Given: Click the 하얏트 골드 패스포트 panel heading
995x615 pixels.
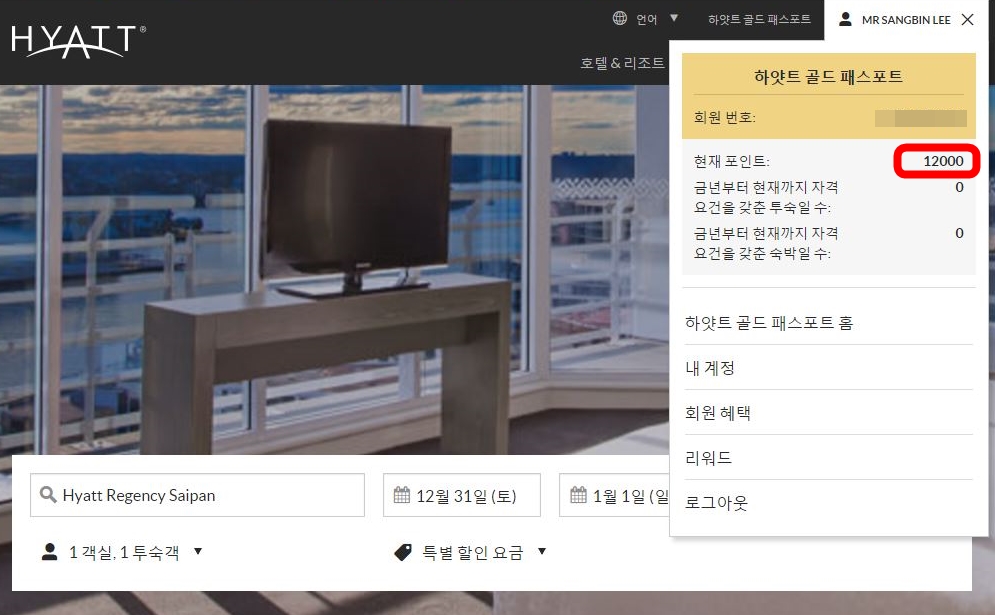Looking at the screenshot, I should coord(828,77).
